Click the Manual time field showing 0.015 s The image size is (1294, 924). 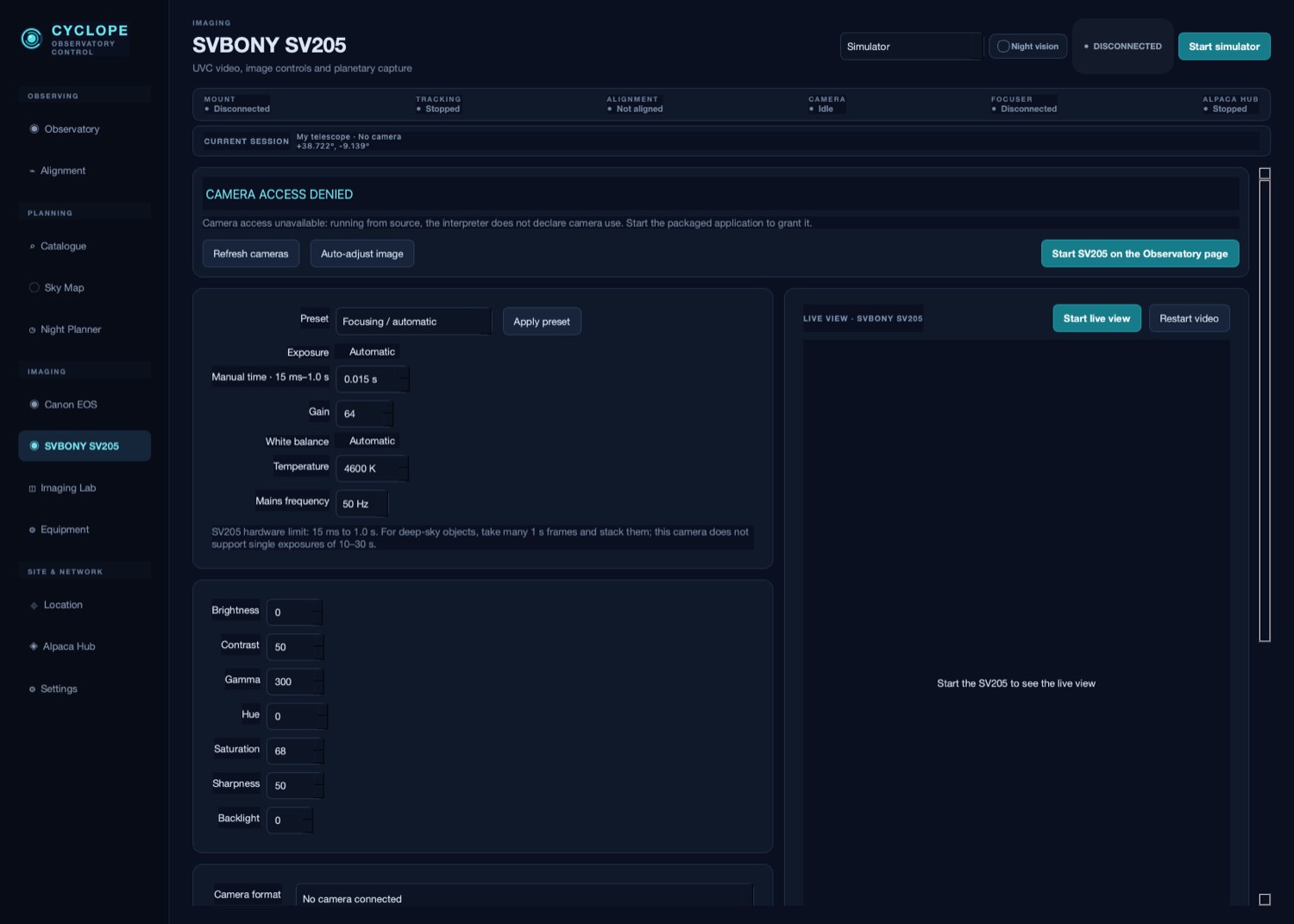[373, 379]
